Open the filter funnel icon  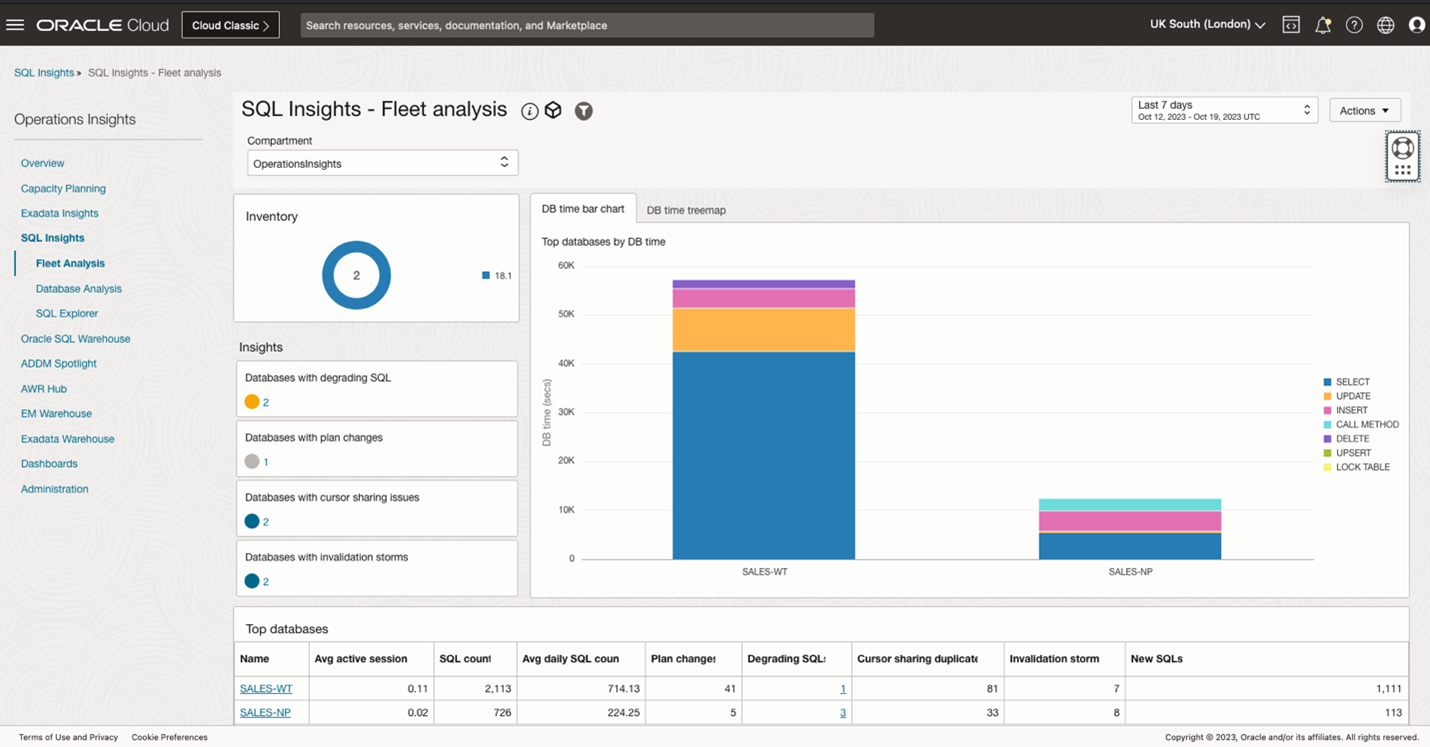pyautogui.click(x=584, y=111)
